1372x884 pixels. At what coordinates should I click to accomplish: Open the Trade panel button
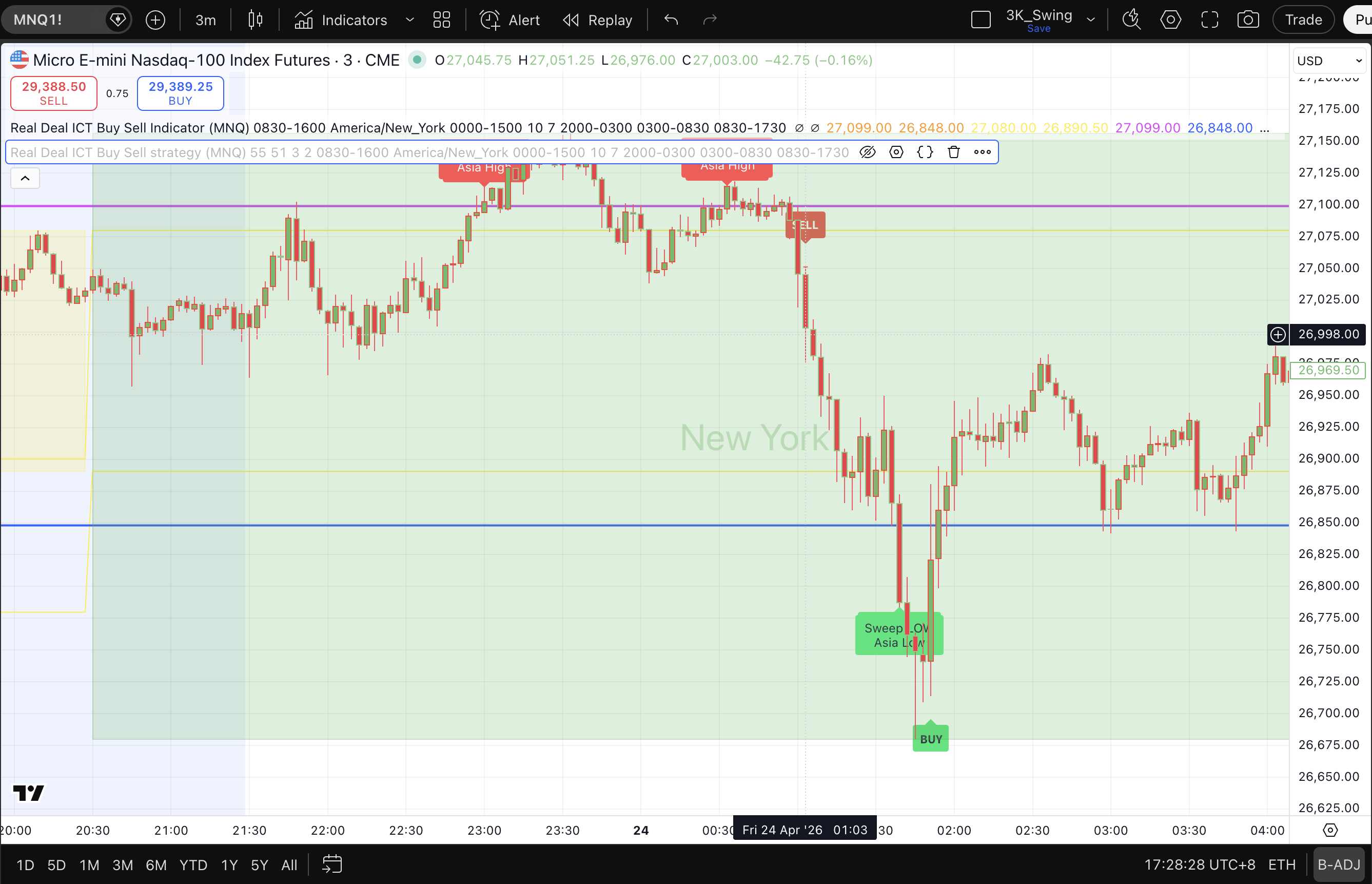[1303, 20]
